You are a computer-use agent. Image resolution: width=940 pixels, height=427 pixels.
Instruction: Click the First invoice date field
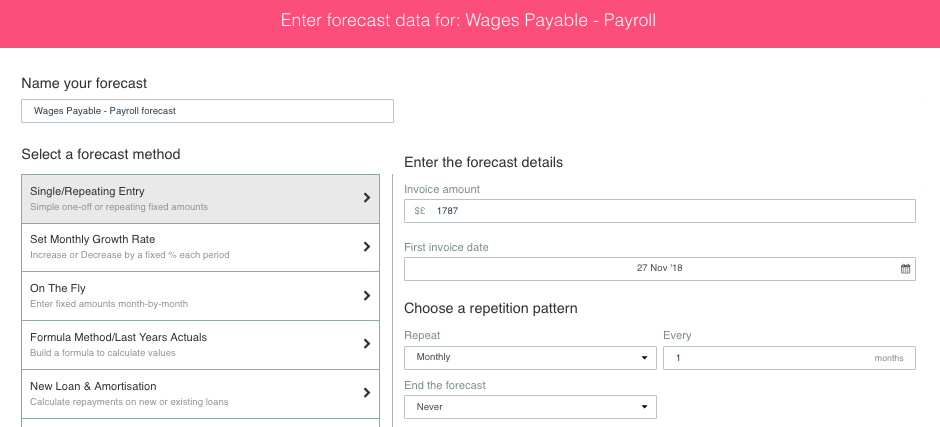660,269
